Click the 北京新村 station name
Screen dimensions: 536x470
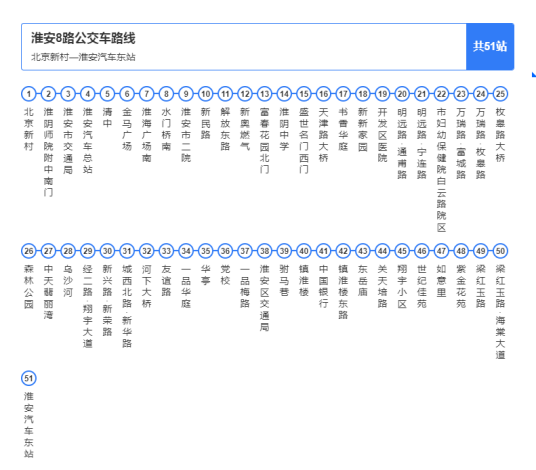[29, 130]
